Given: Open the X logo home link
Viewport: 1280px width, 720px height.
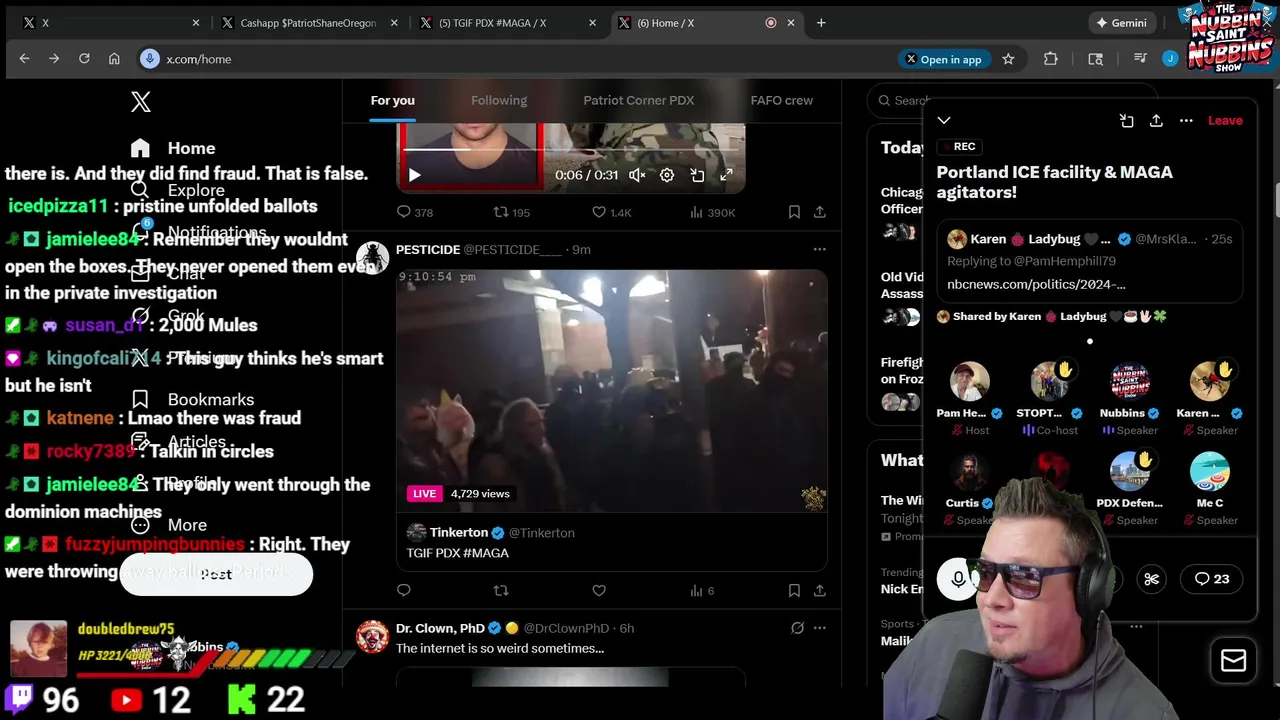Looking at the screenshot, I should coord(141,101).
